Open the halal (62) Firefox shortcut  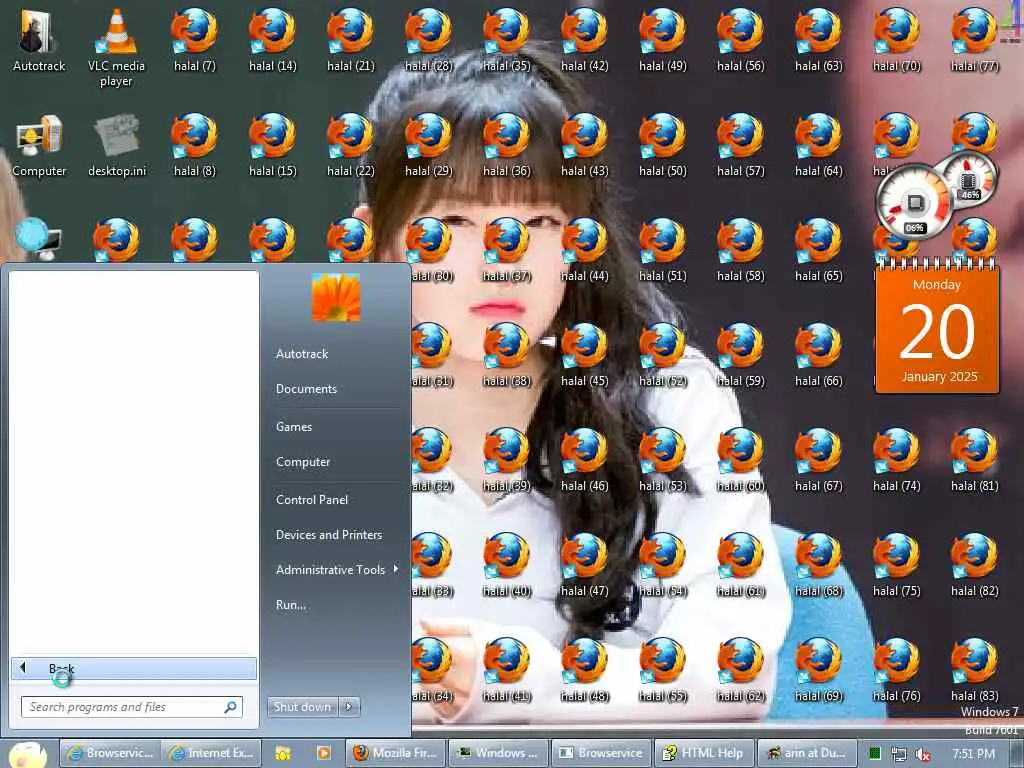(741, 671)
